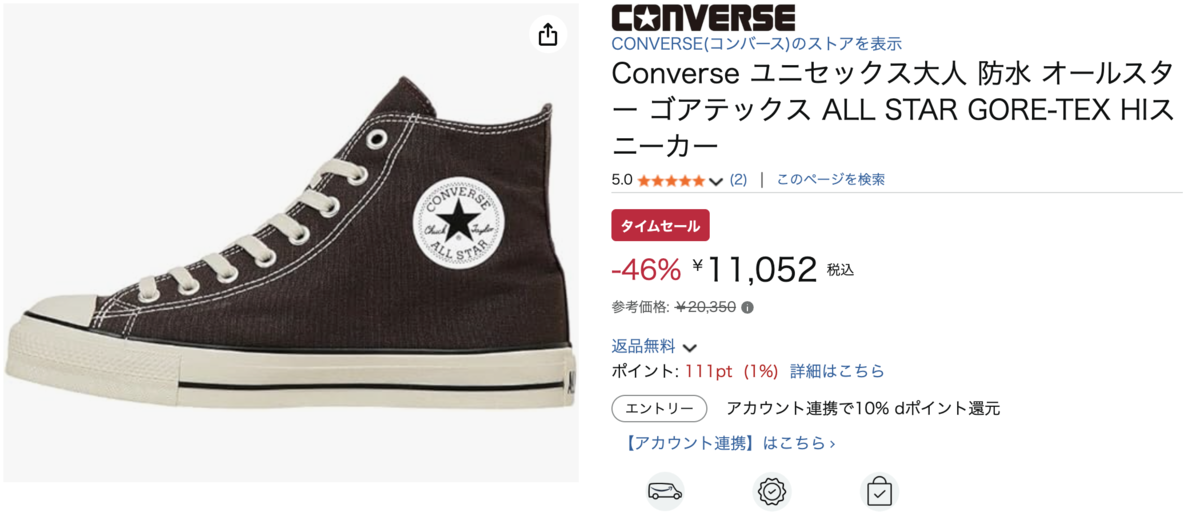Click the orange five-star rating icons
Screen dimensions: 1200x512
(671, 180)
